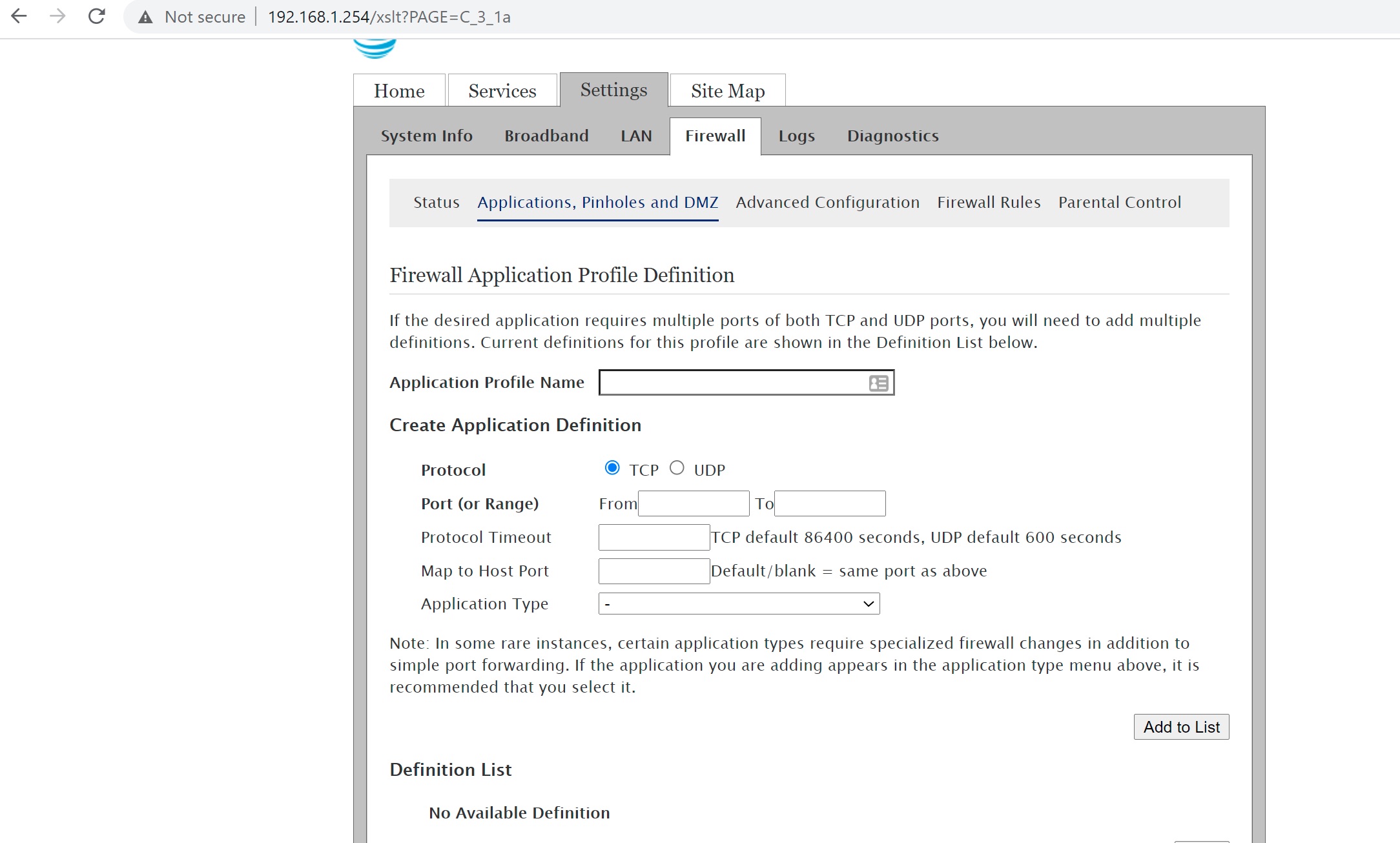
Task: Open the Application Type dropdown
Action: (x=739, y=604)
